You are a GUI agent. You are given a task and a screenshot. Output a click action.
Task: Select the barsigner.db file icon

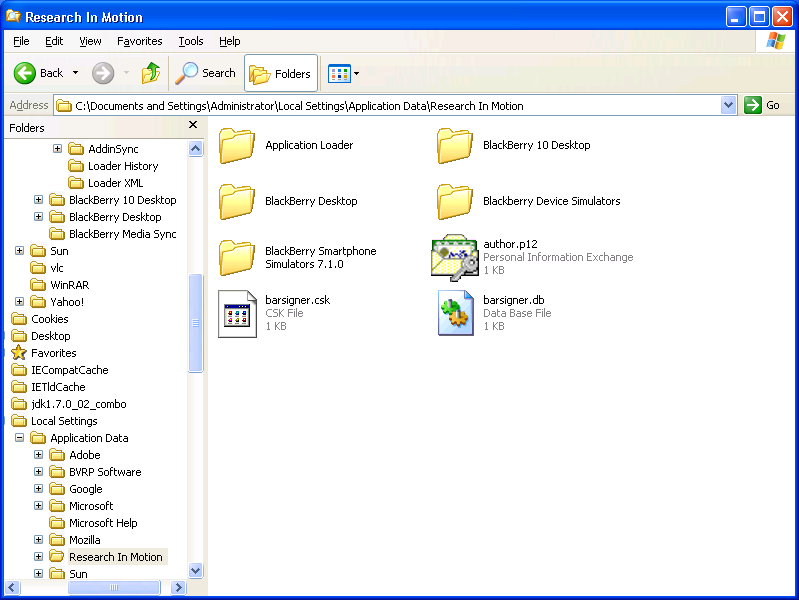[x=456, y=314]
